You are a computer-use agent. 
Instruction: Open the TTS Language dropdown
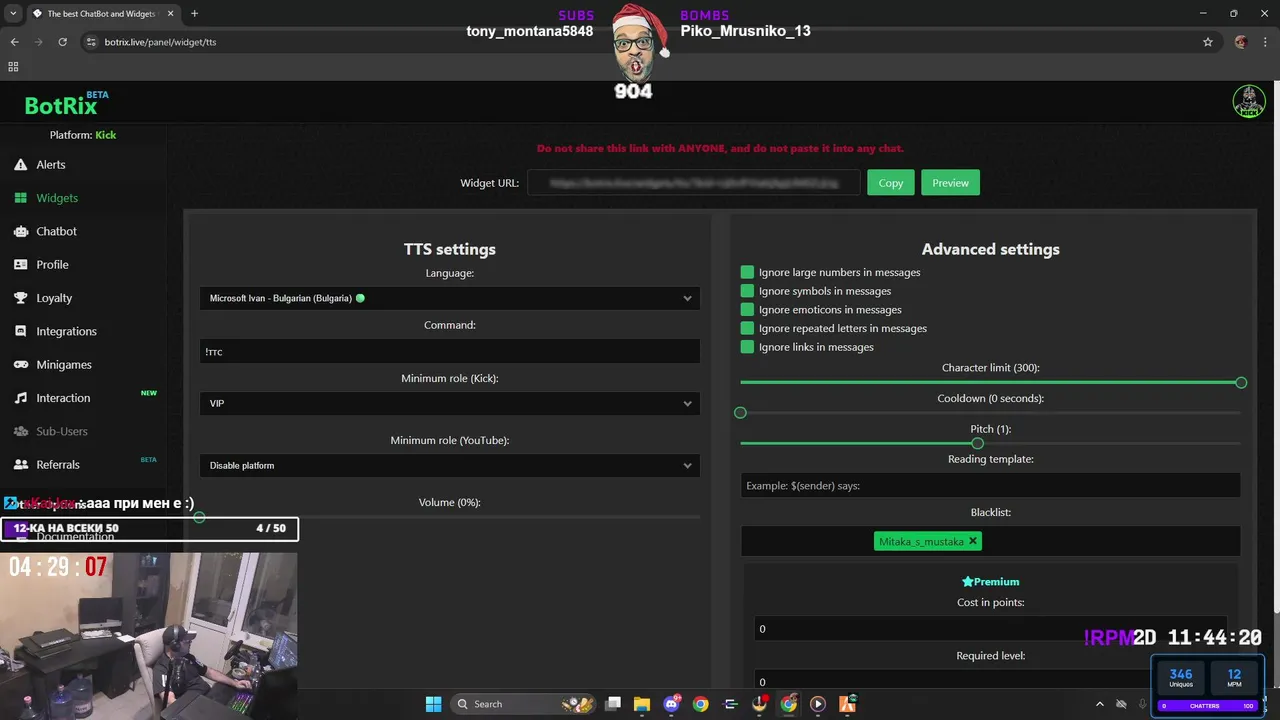pyautogui.click(x=450, y=298)
